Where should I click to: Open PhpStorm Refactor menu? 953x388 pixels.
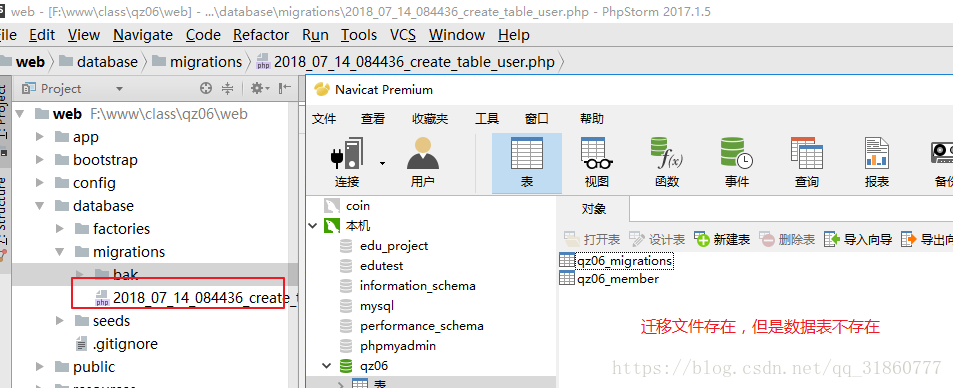(261, 35)
